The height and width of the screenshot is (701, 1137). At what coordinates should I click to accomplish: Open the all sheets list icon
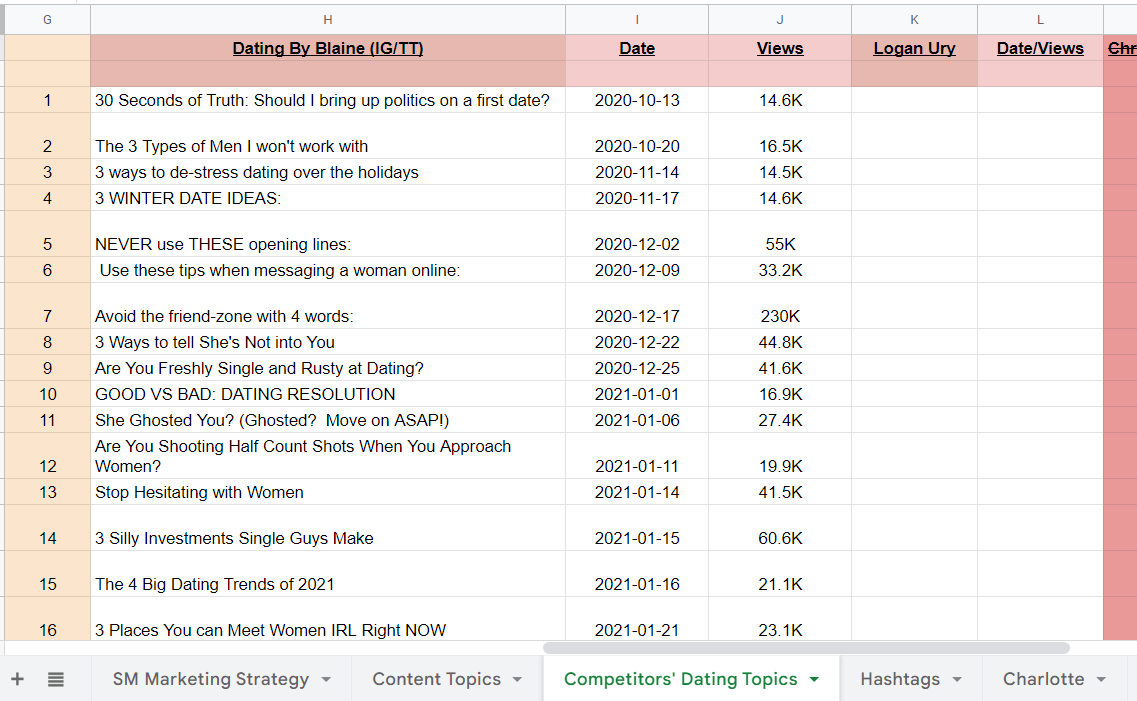point(56,679)
